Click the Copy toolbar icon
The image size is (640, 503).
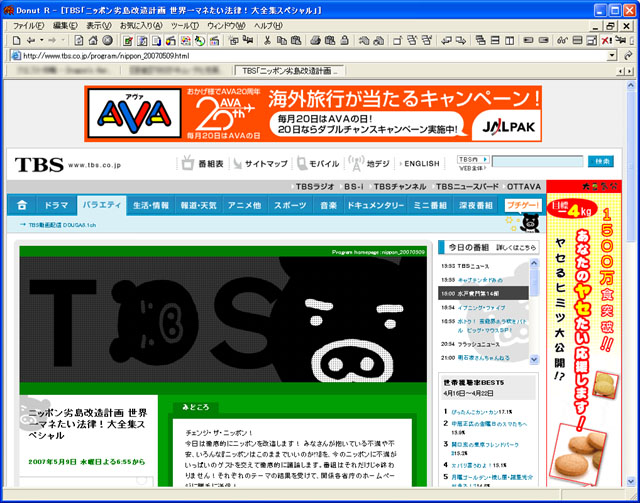pyautogui.click(x=282, y=40)
